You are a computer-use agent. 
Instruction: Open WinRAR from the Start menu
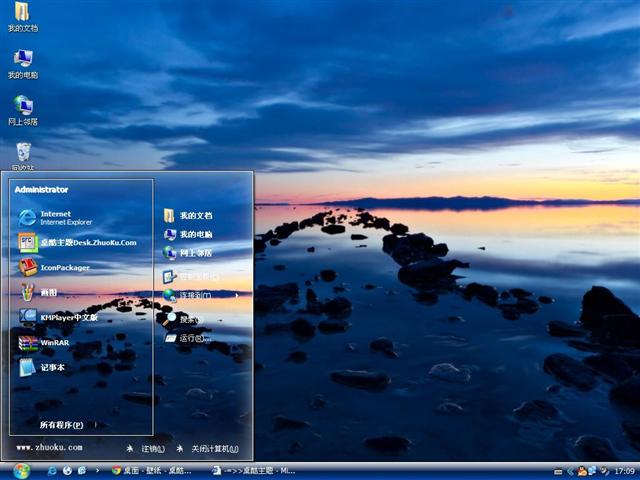point(54,342)
